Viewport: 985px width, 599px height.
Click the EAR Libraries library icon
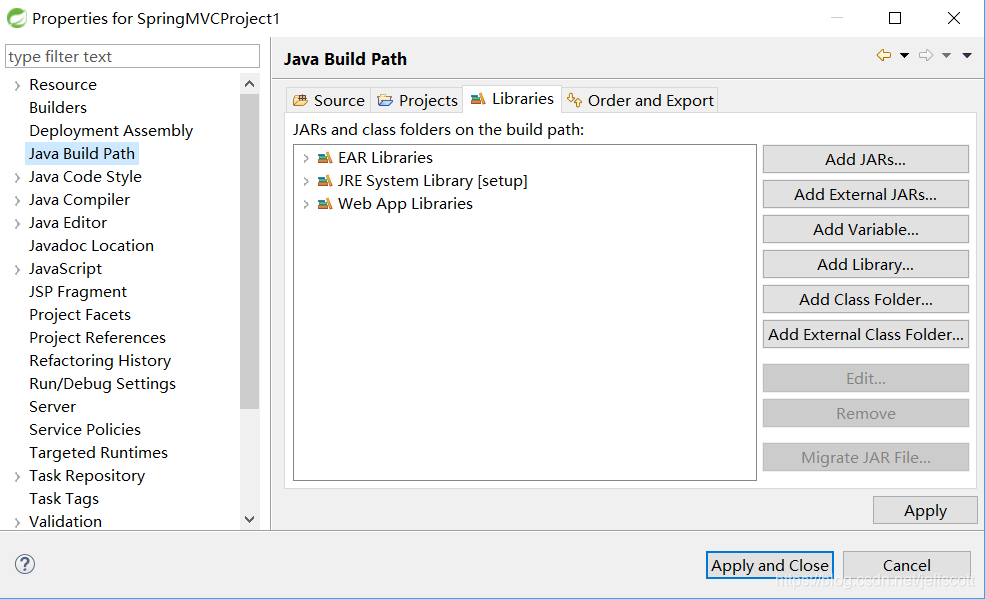tap(325, 158)
